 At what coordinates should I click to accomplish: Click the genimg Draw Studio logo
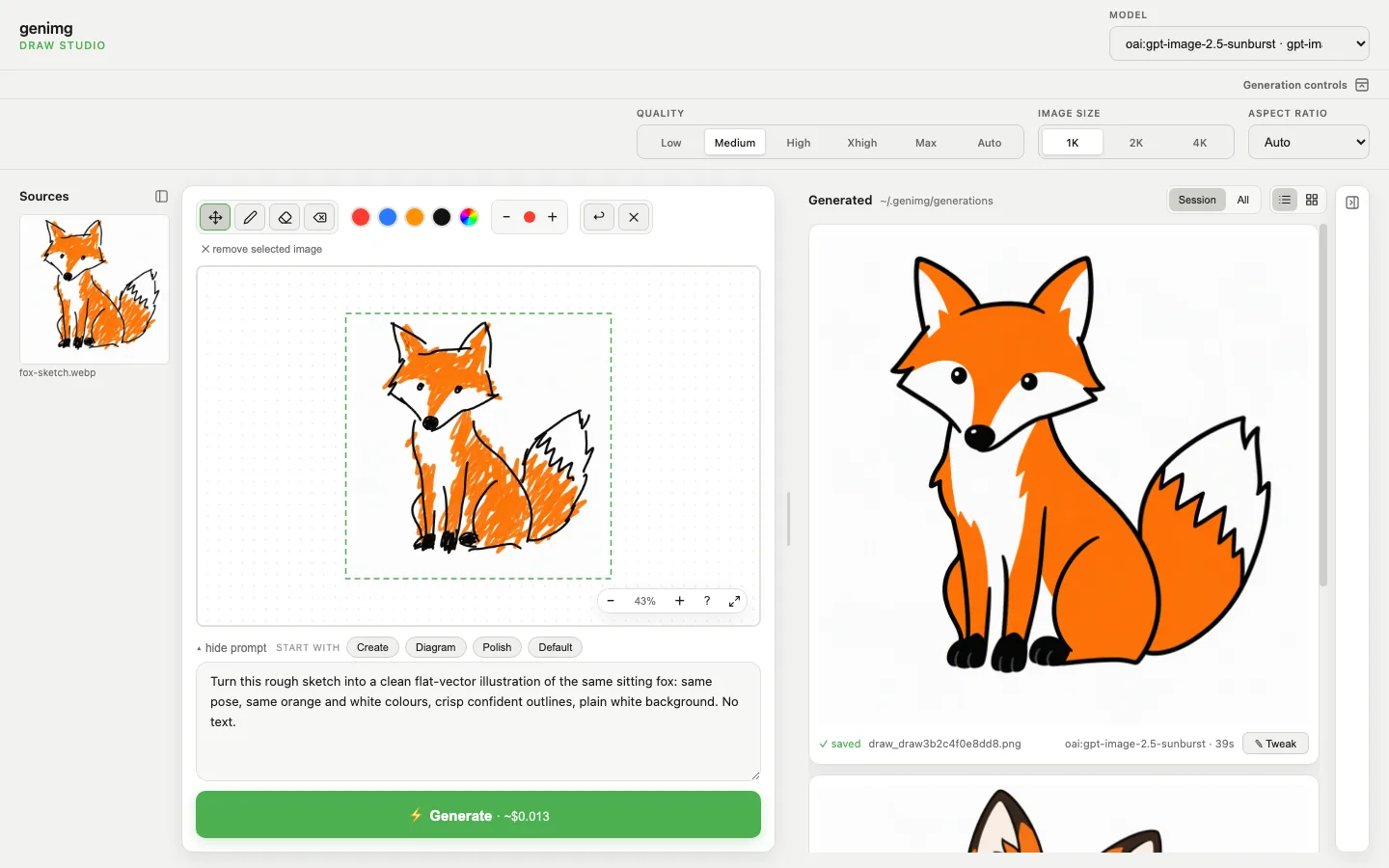coord(62,36)
